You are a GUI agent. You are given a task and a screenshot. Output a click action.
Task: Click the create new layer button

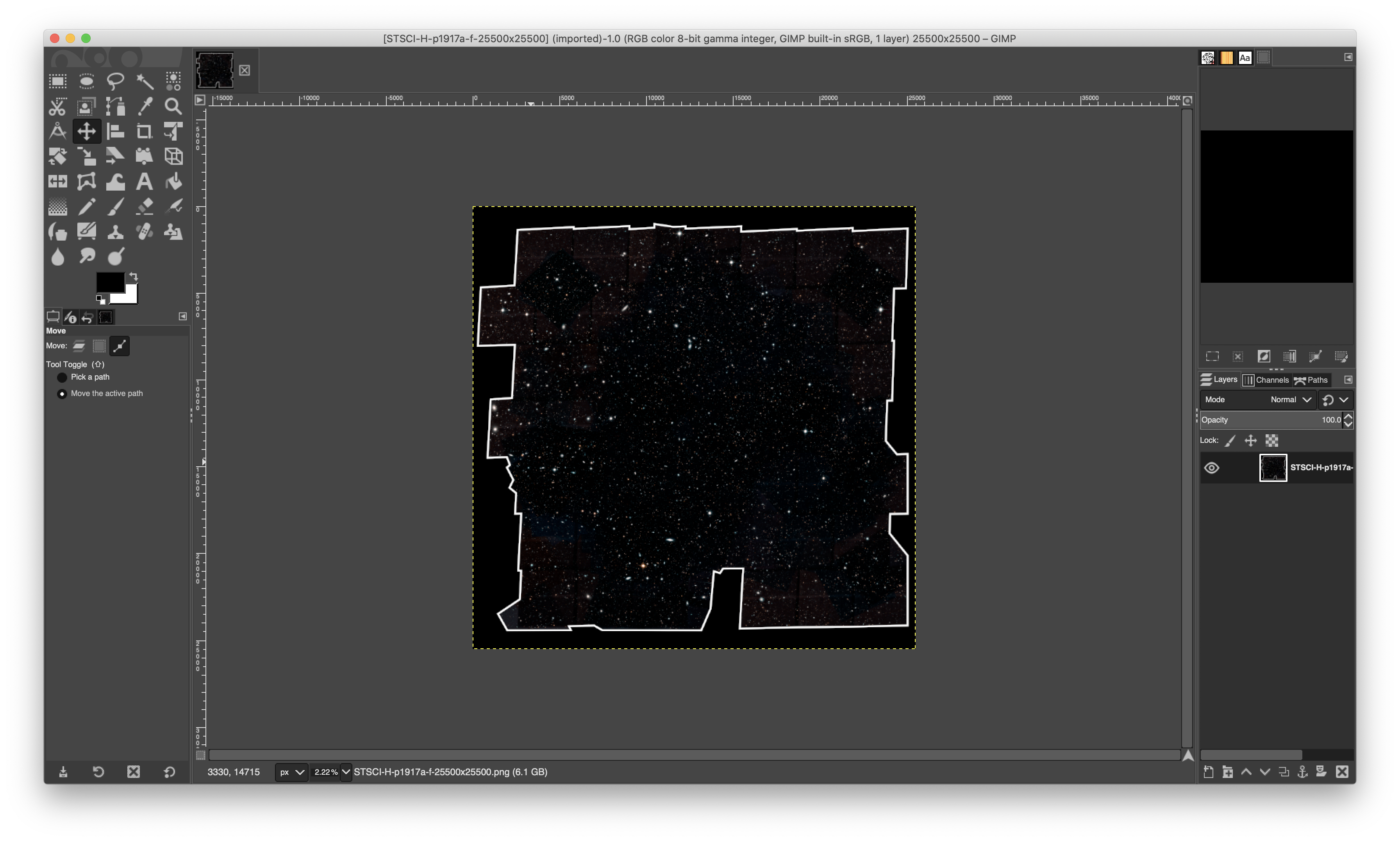(1208, 772)
